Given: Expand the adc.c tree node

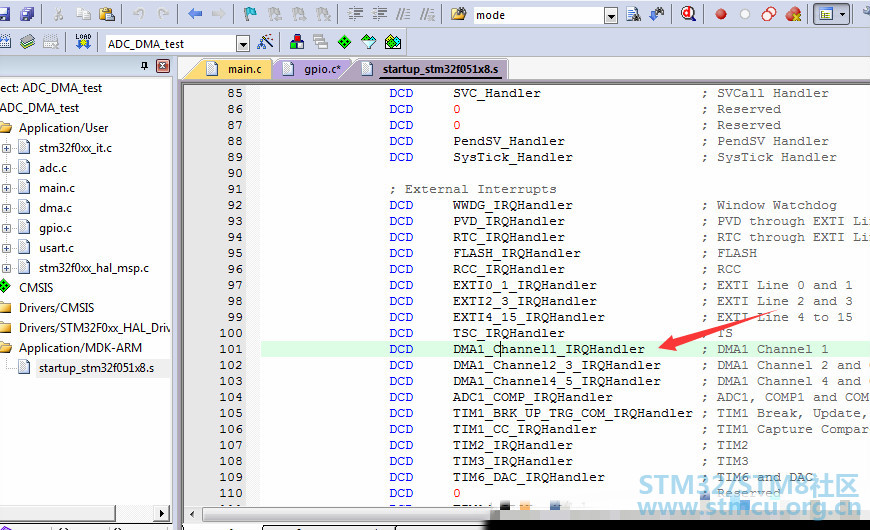Looking at the screenshot, I should pyautogui.click(x=7, y=168).
